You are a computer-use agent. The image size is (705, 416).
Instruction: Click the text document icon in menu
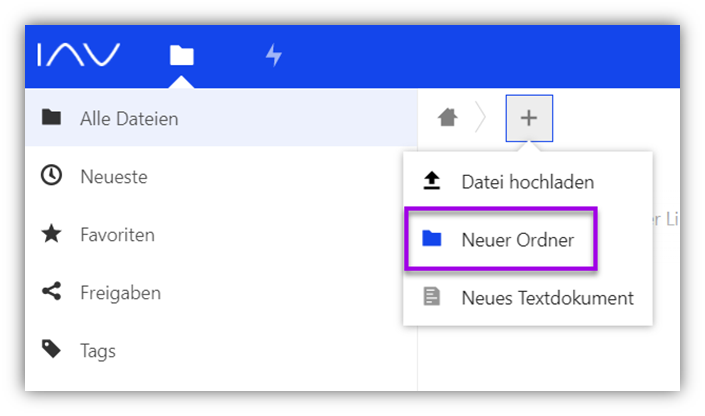click(432, 297)
